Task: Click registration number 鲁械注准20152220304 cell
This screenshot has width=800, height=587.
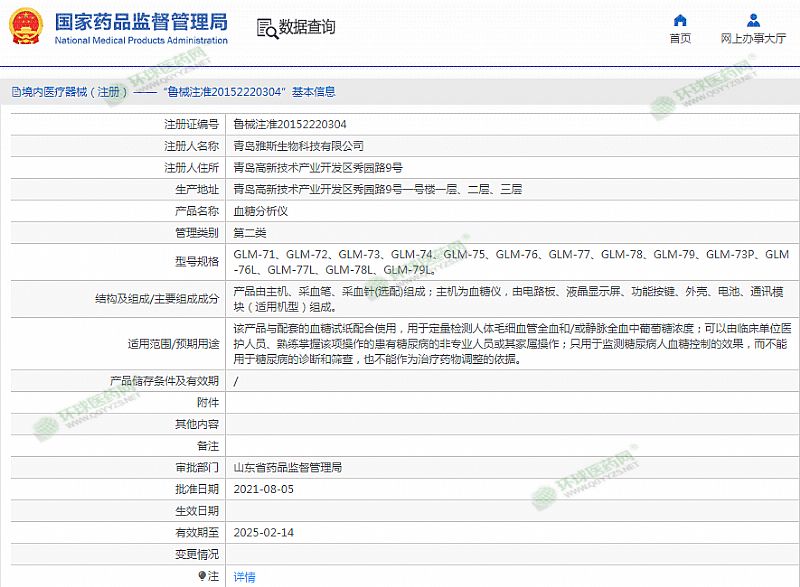Action: (x=290, y=124)
